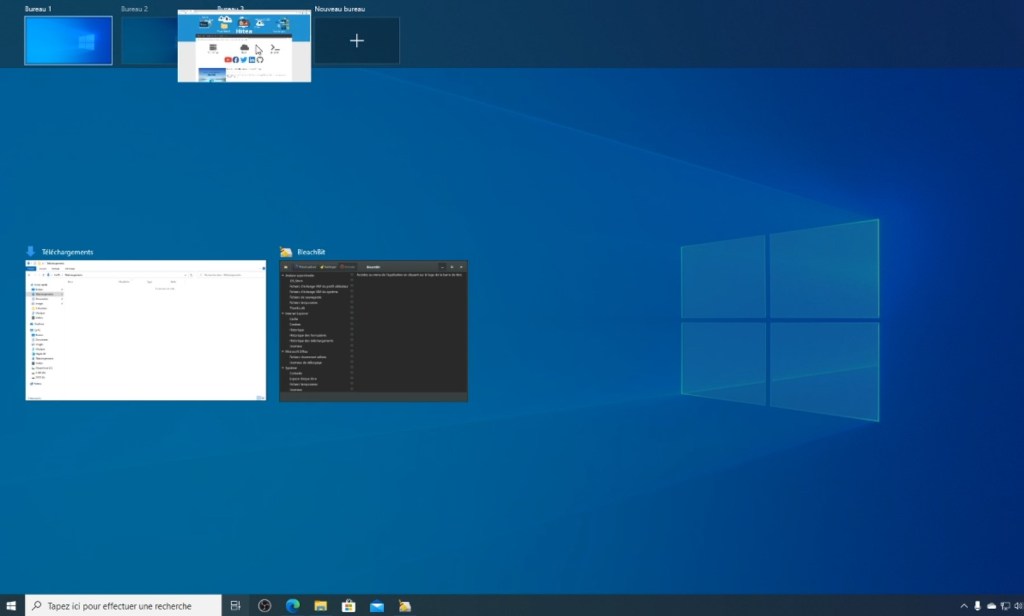Switch to Bureau 2 virtual desktop
This screenshot has height=616, width=1024.
coord(148,41)
